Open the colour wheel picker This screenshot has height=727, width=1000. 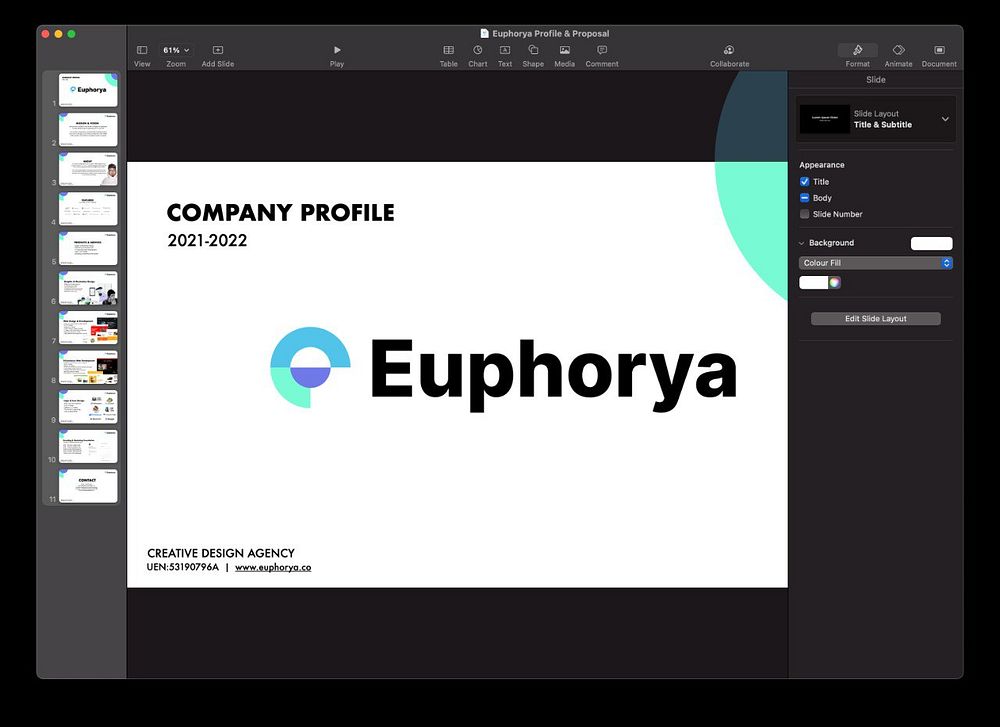click(834, 283)
